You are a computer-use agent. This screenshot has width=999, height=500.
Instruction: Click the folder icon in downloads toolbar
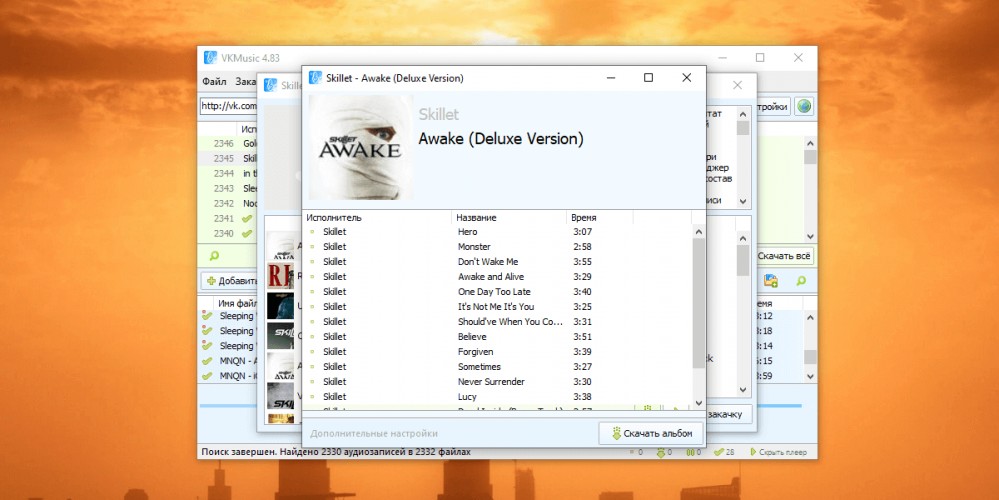point(771,280)
